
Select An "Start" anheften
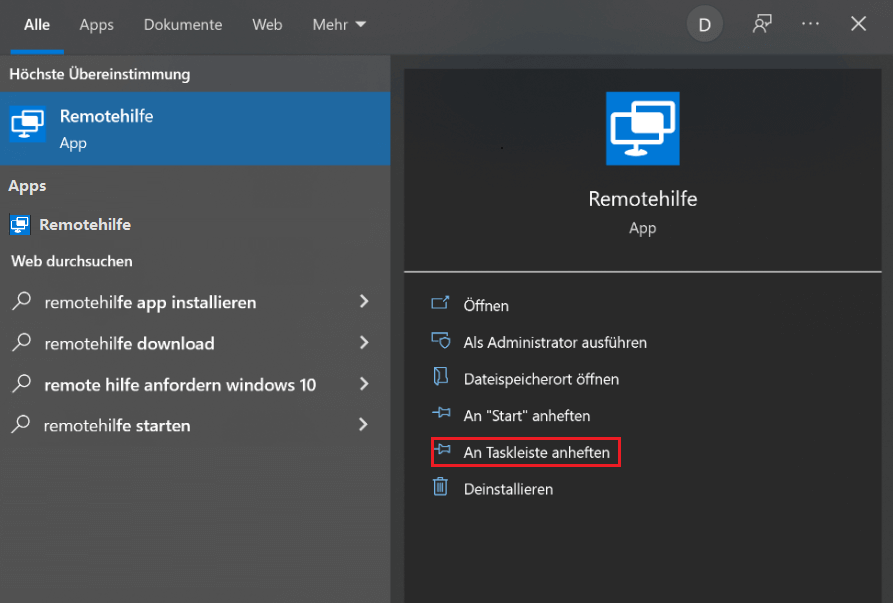[x=526, y=416]
